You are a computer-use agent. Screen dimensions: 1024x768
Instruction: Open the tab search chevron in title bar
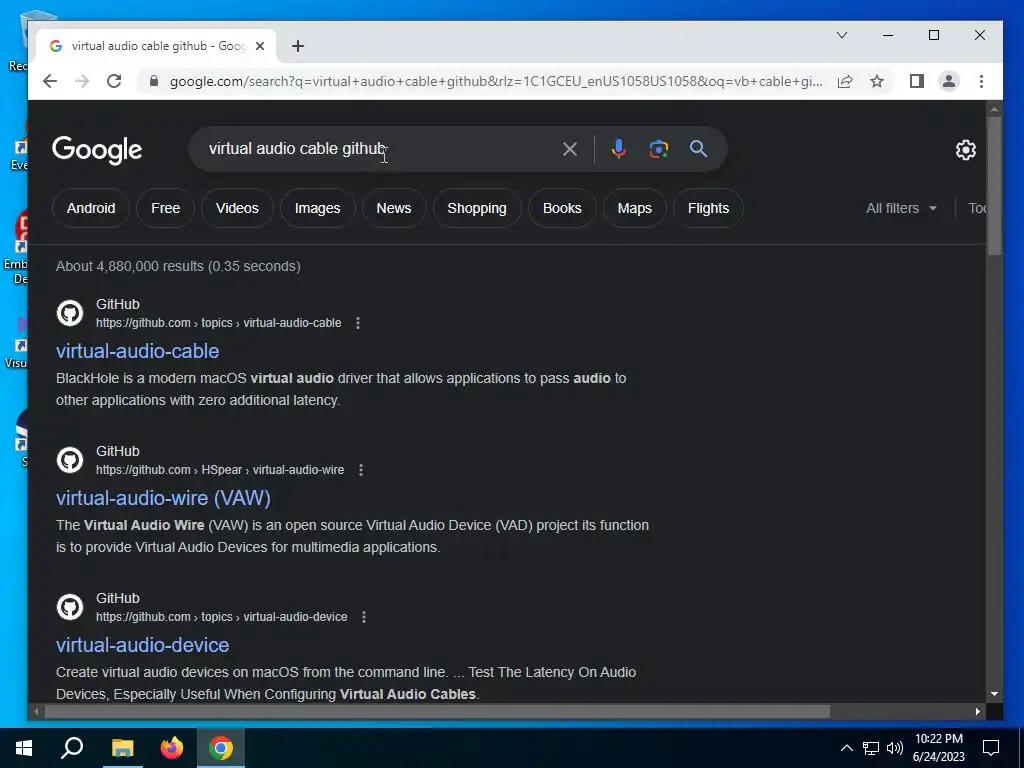pyautogui.click(x=842, y=35)
